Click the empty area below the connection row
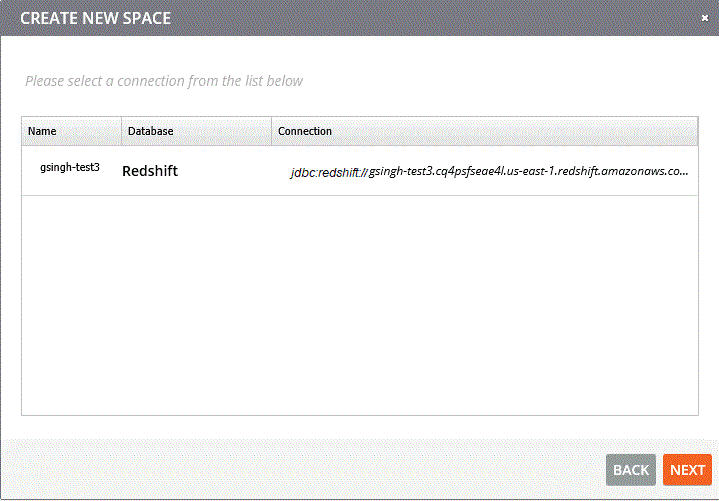This screenshot has width=719, height=501. [x=360, y=300]
